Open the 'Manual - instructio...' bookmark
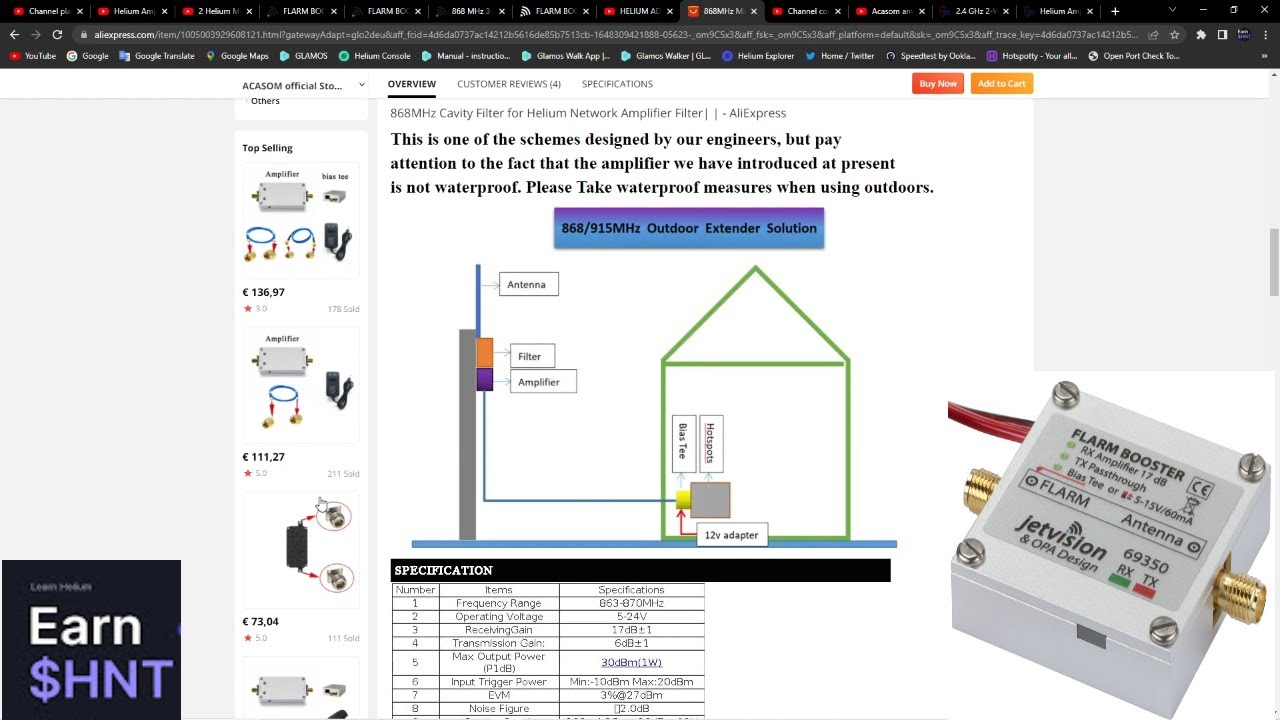The width and height of the screenshot is (1280, 720). (466, 56)
